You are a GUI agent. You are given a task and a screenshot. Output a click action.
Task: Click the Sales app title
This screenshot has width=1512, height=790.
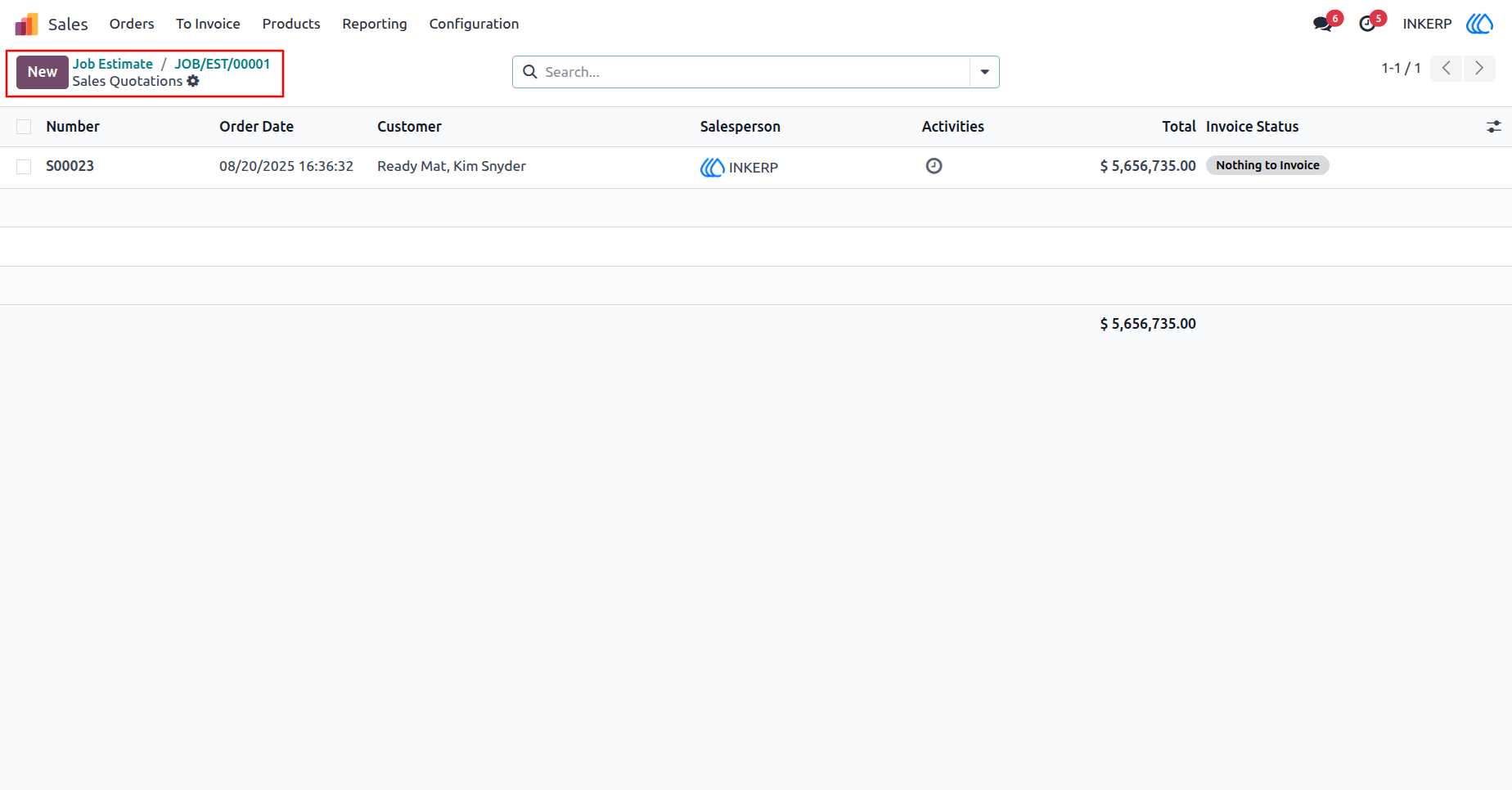click(x=68, y=25)
